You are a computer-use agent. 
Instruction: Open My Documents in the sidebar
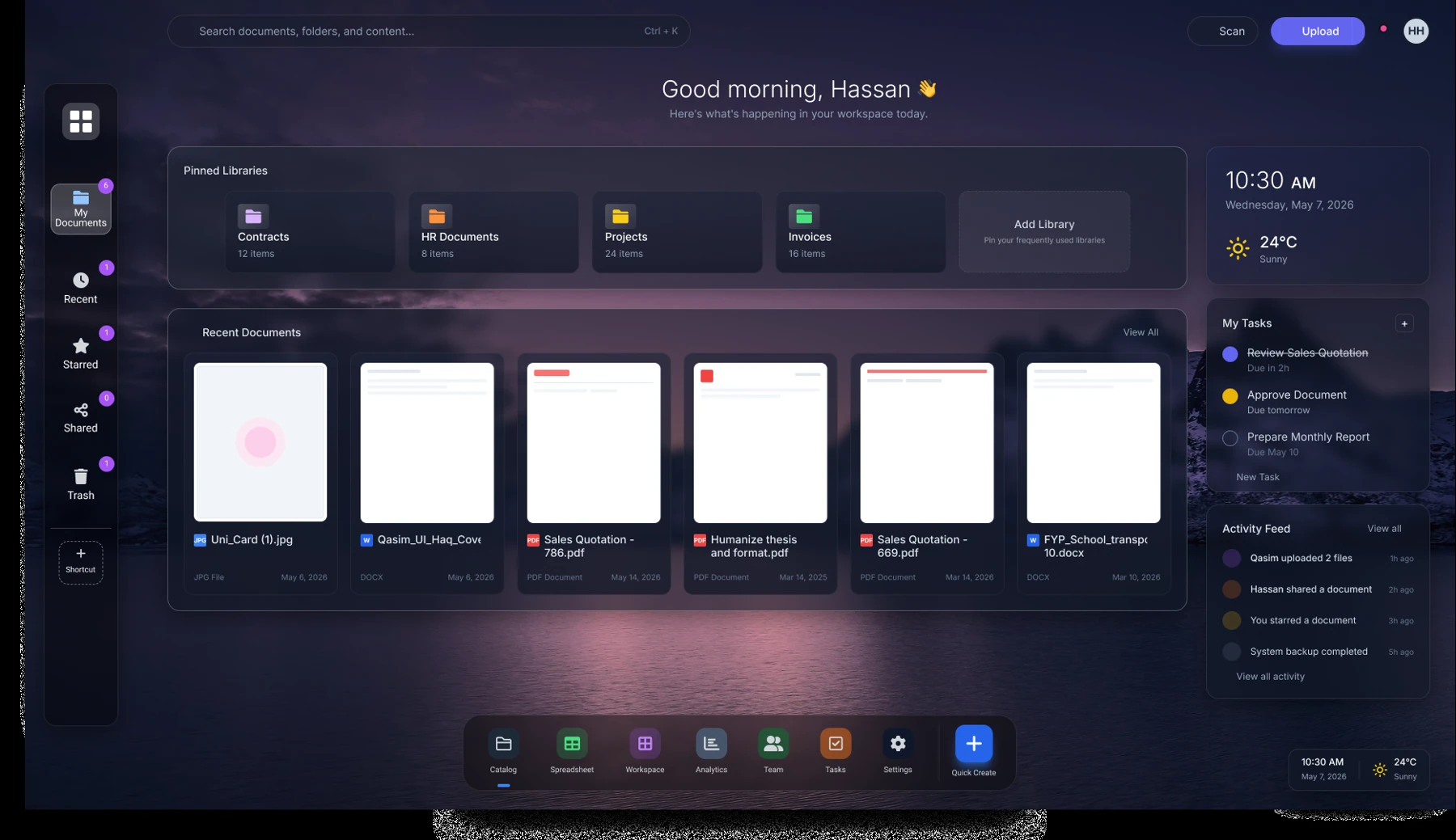[x=81, y=209]
